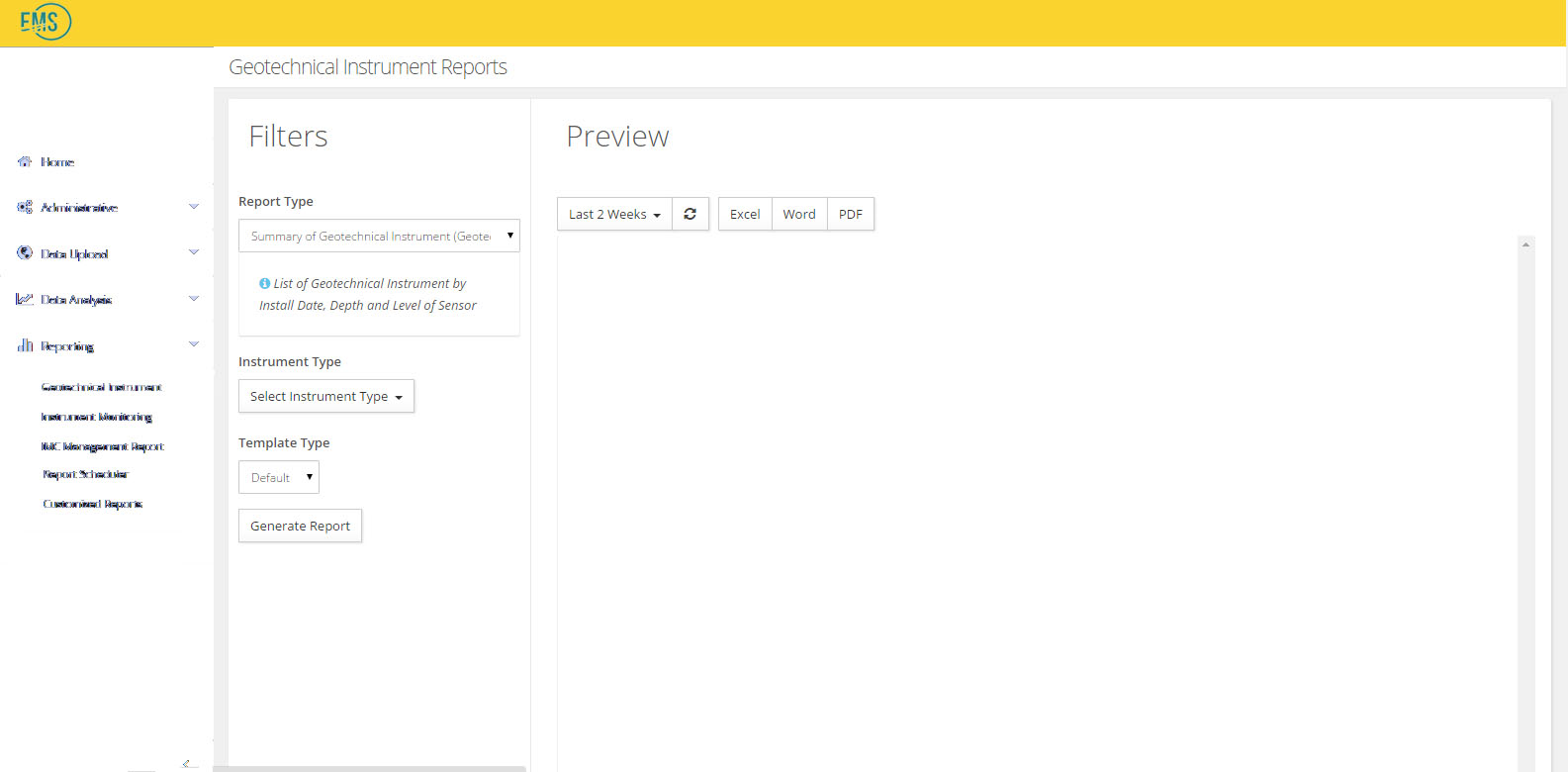Click the Preview heading
This screenshot has width=1568, height=772.
(617, 136)
